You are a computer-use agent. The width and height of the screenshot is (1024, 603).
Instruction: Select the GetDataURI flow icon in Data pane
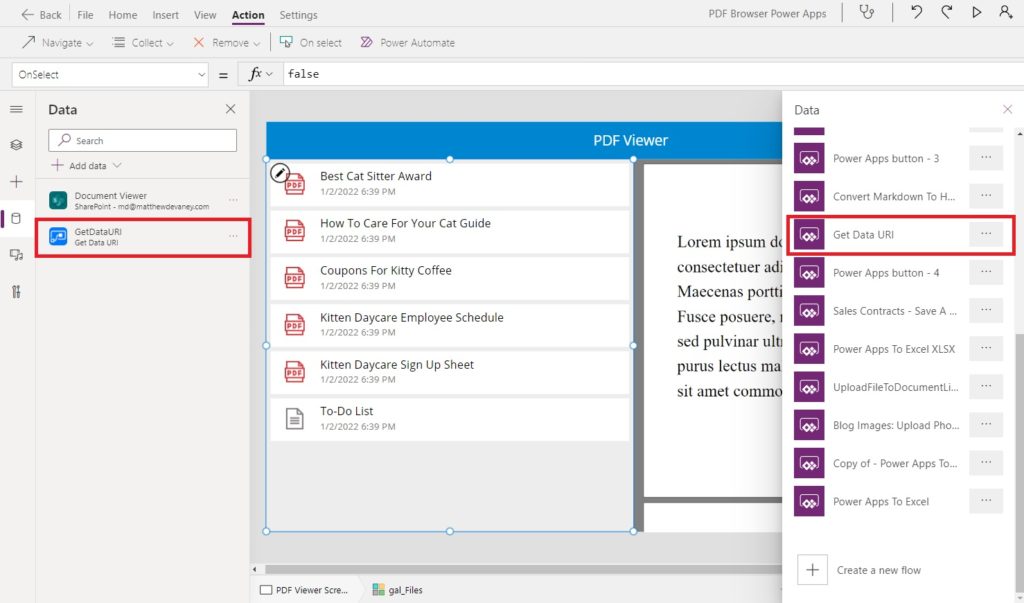pyautogui.click(x=58, y=237)
